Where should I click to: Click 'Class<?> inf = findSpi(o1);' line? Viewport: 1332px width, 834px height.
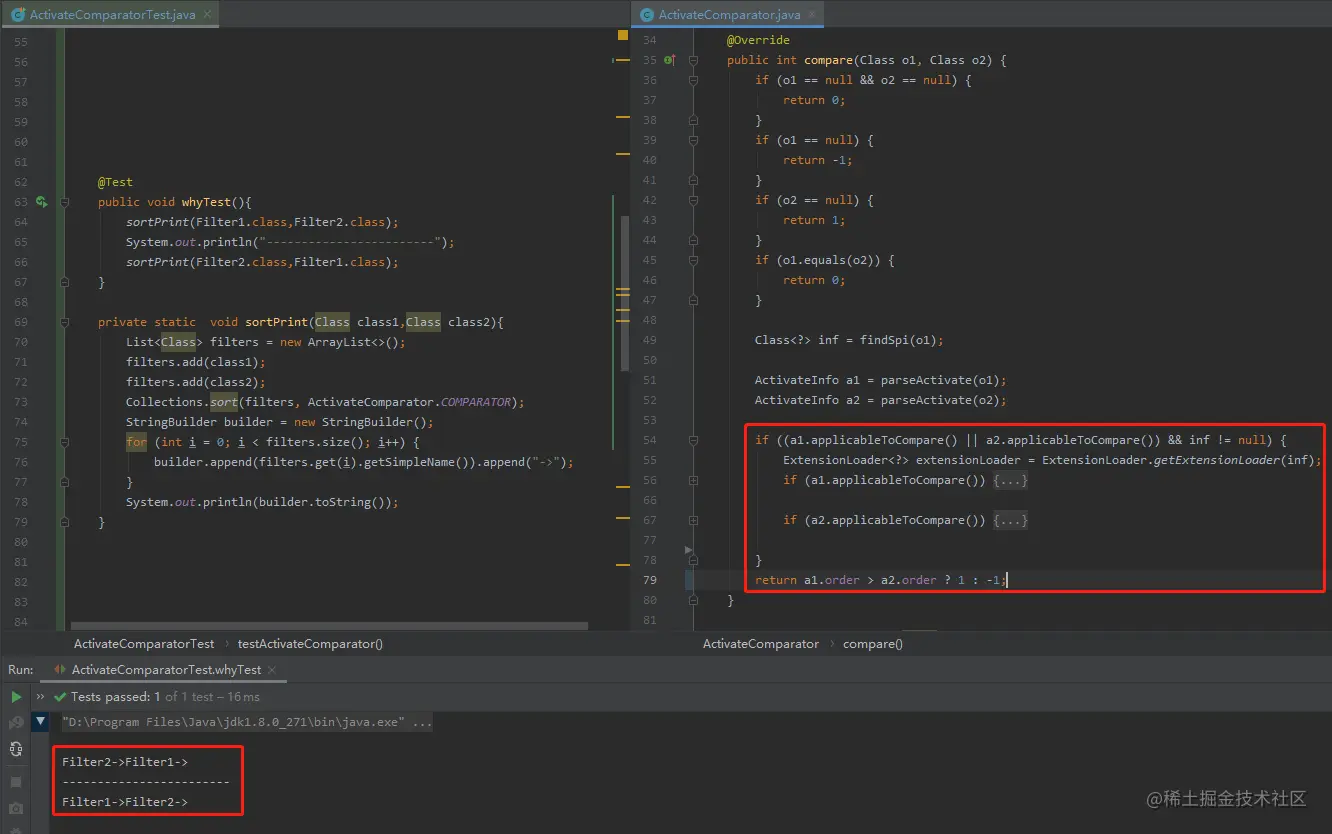849,340
